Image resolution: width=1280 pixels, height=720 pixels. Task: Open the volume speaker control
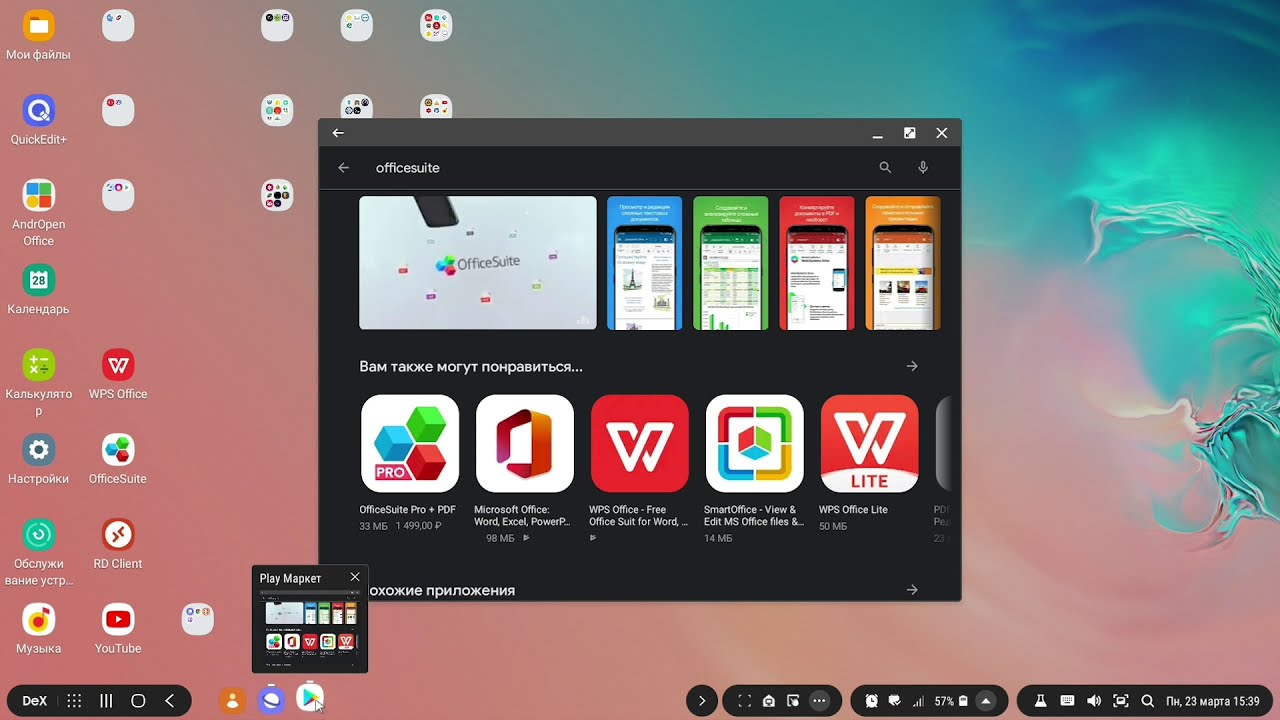pyautogui.click(x=1094, y=701)
